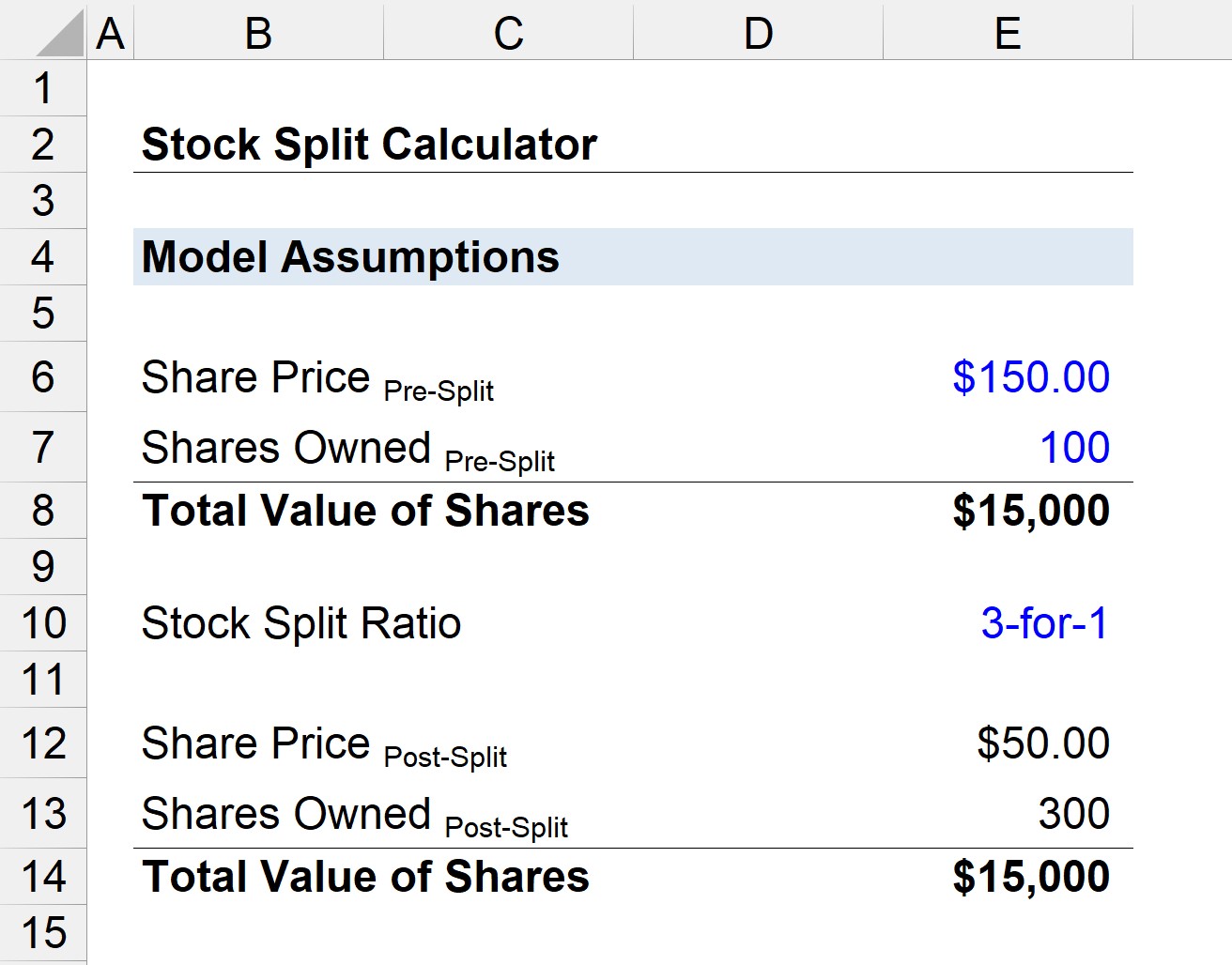The height and width of the screenshot is (965, 1232).
Task: Select row 10 header
Action: pos(43,623)
